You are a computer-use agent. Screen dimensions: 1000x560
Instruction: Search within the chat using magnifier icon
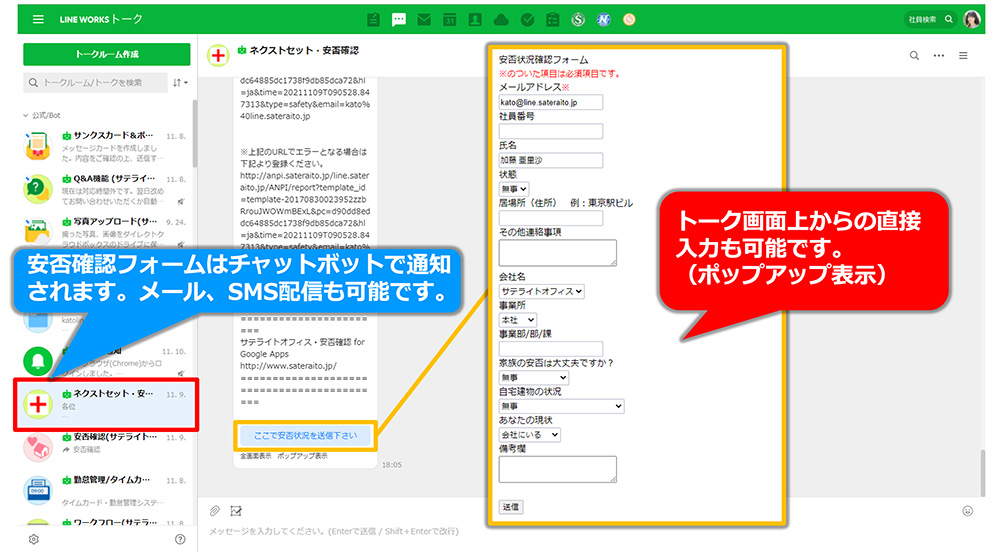[914, 55]
